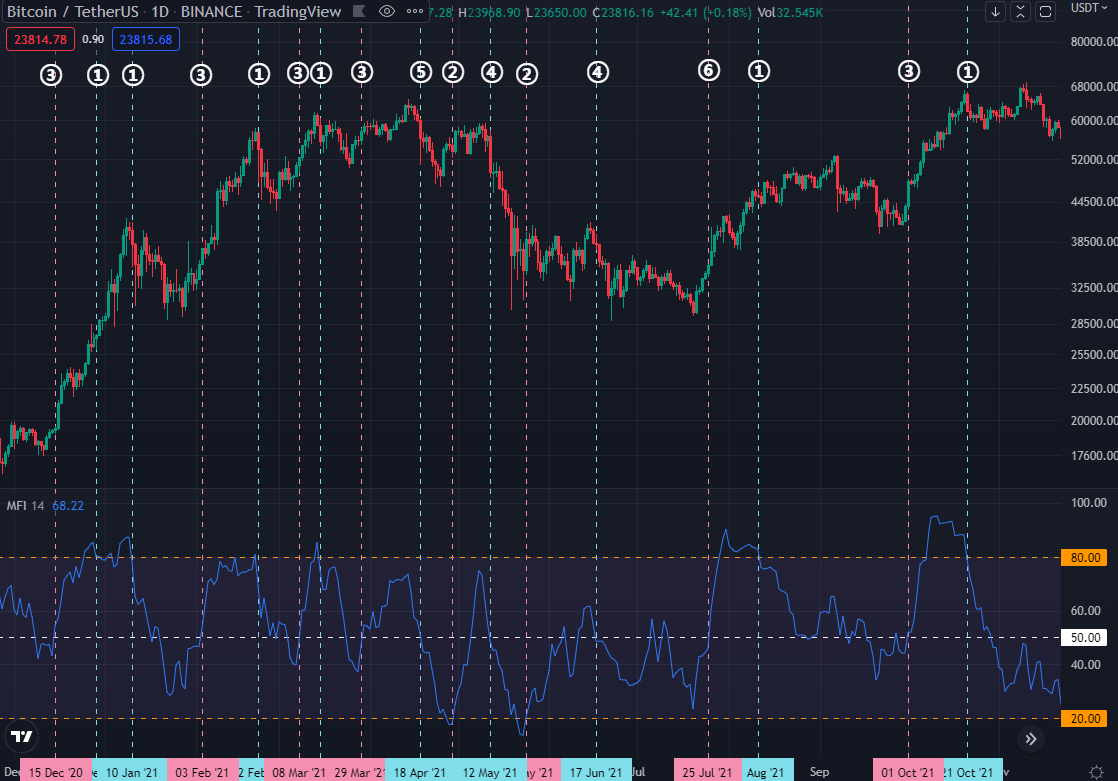Click the MFI value 68.22
Screen dimensions: 1118x781
(x=68, y=506)
